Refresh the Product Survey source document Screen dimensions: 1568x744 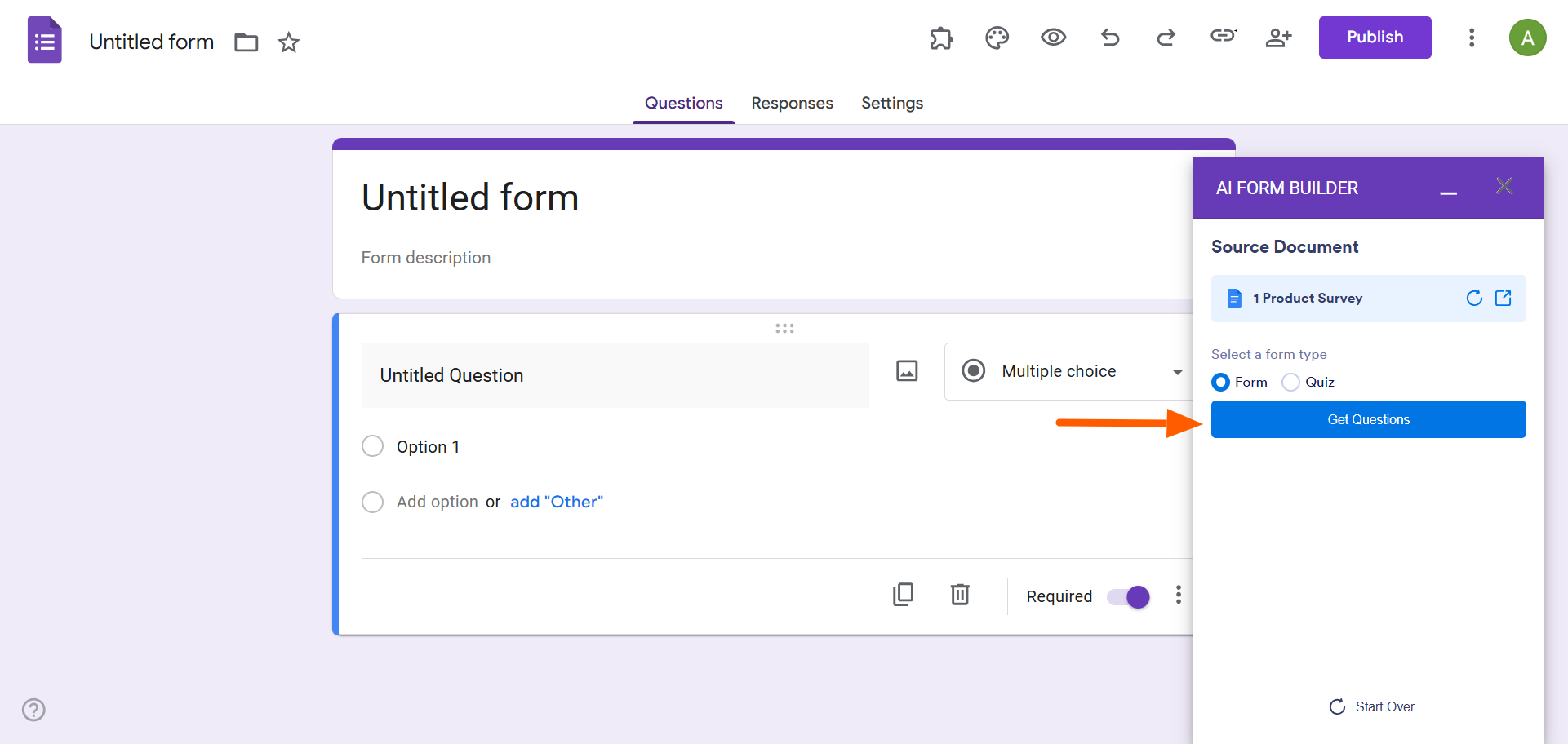[1474, 298]
